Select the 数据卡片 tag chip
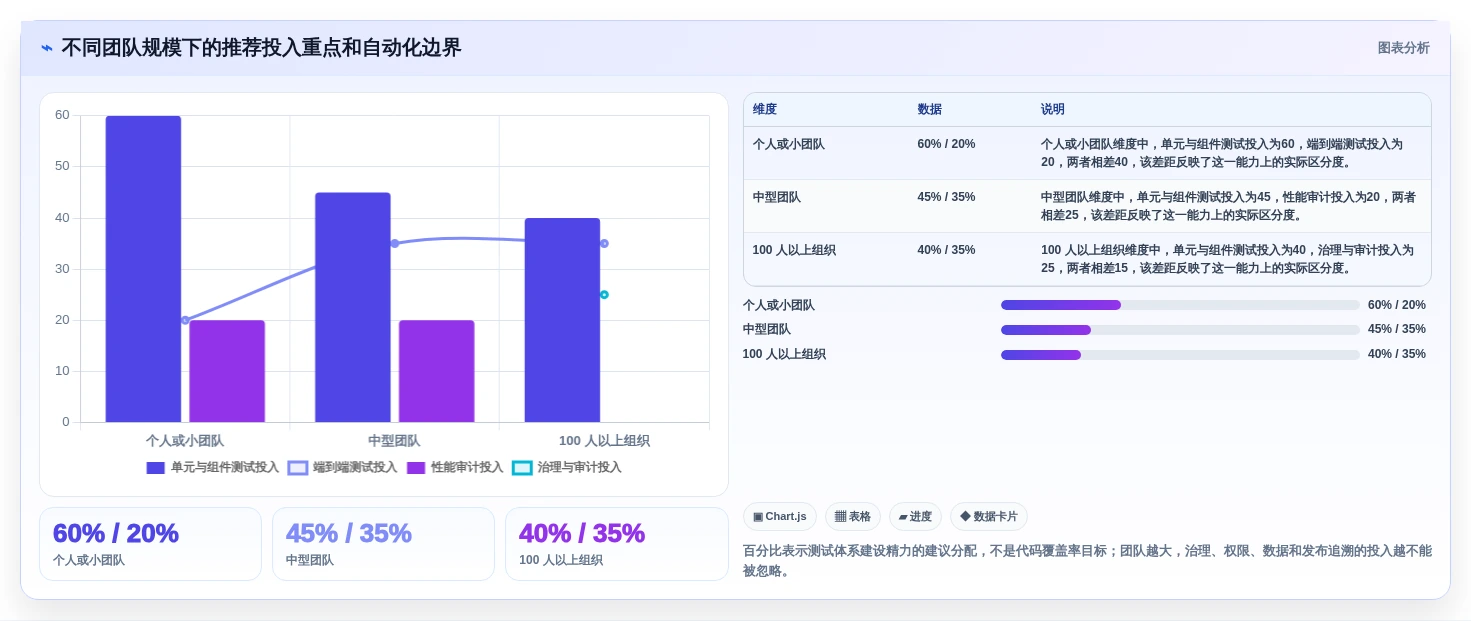Screen dimensions: 1471x621 (988, 517)
